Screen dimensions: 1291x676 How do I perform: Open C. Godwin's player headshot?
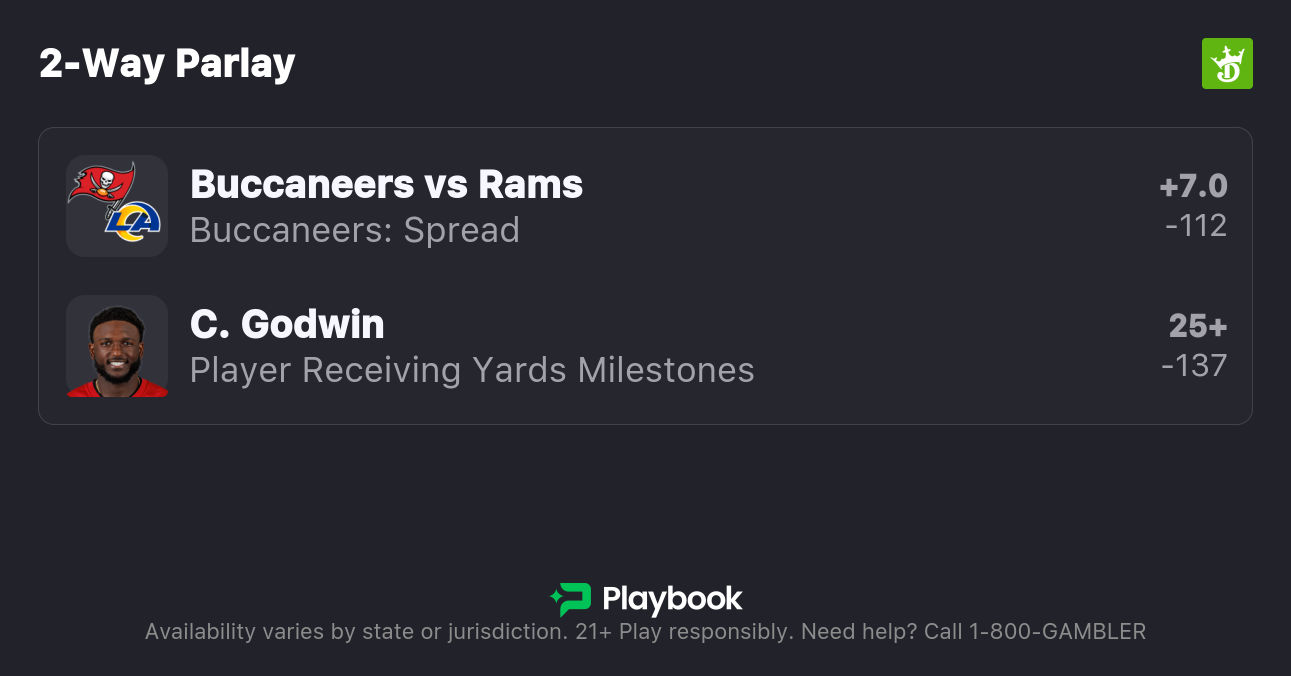[x=117, y=346]
